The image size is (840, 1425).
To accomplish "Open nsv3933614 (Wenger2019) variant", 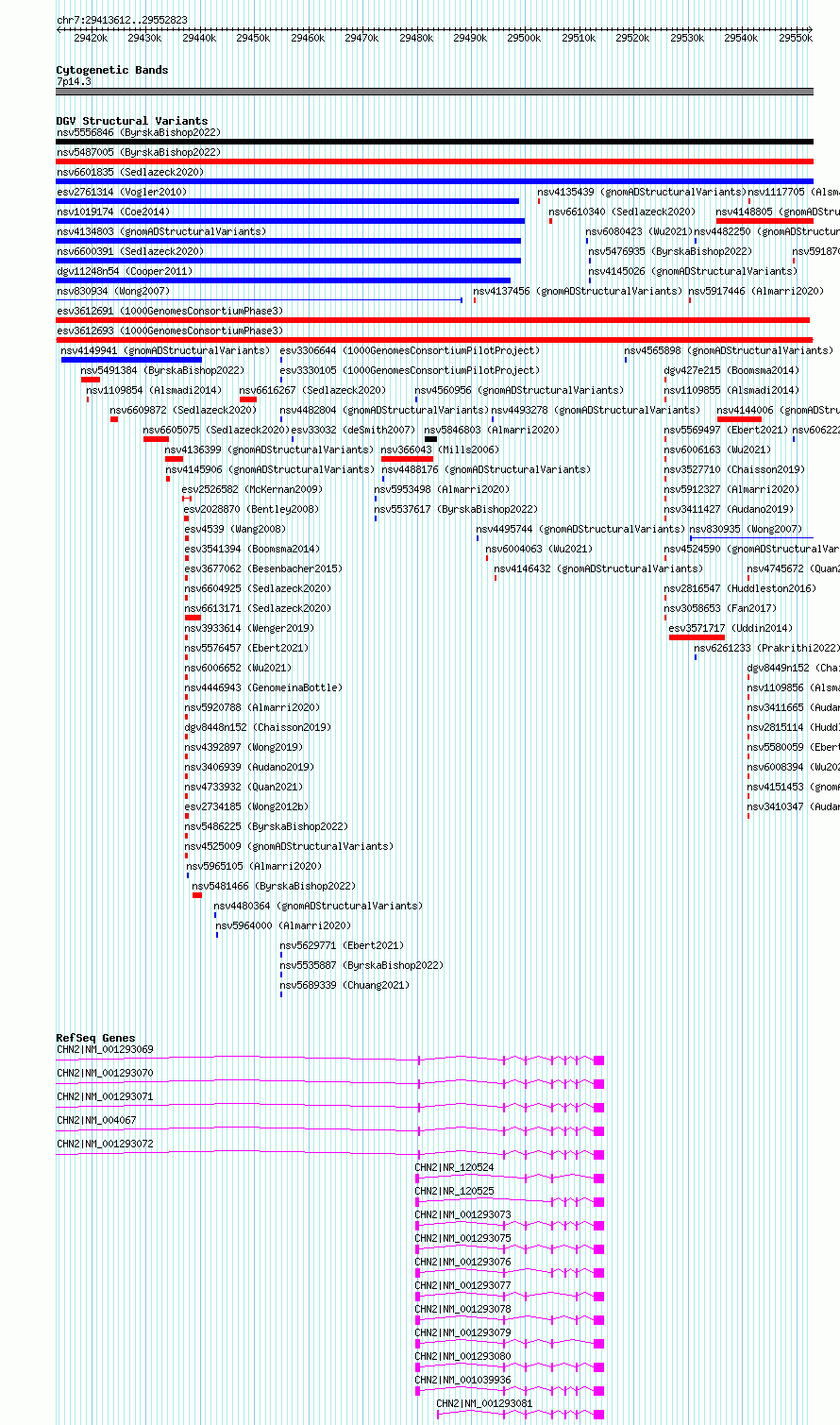I will point(249,628).
